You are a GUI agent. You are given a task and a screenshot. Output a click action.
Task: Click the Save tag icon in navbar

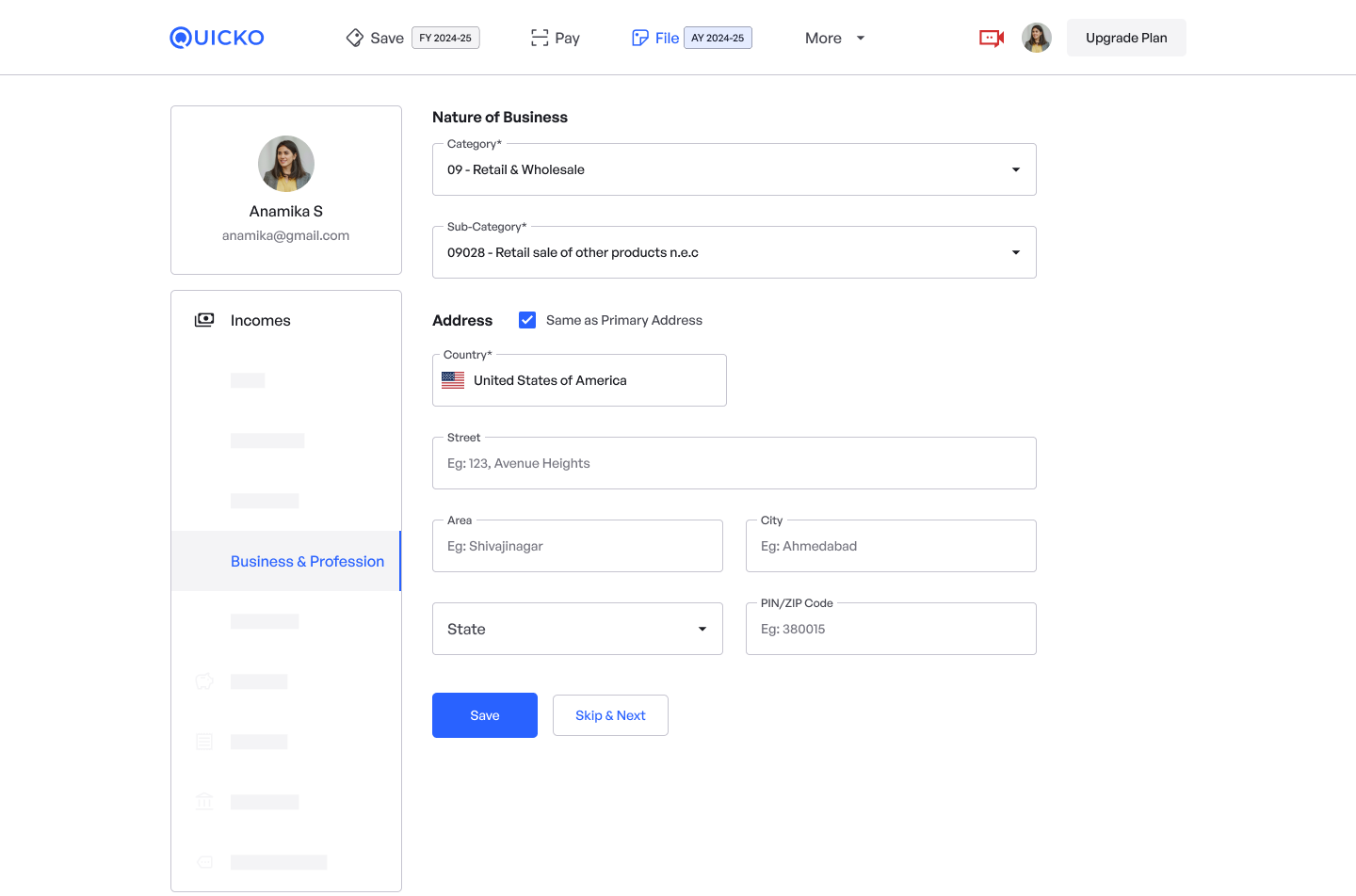[355, 38]
